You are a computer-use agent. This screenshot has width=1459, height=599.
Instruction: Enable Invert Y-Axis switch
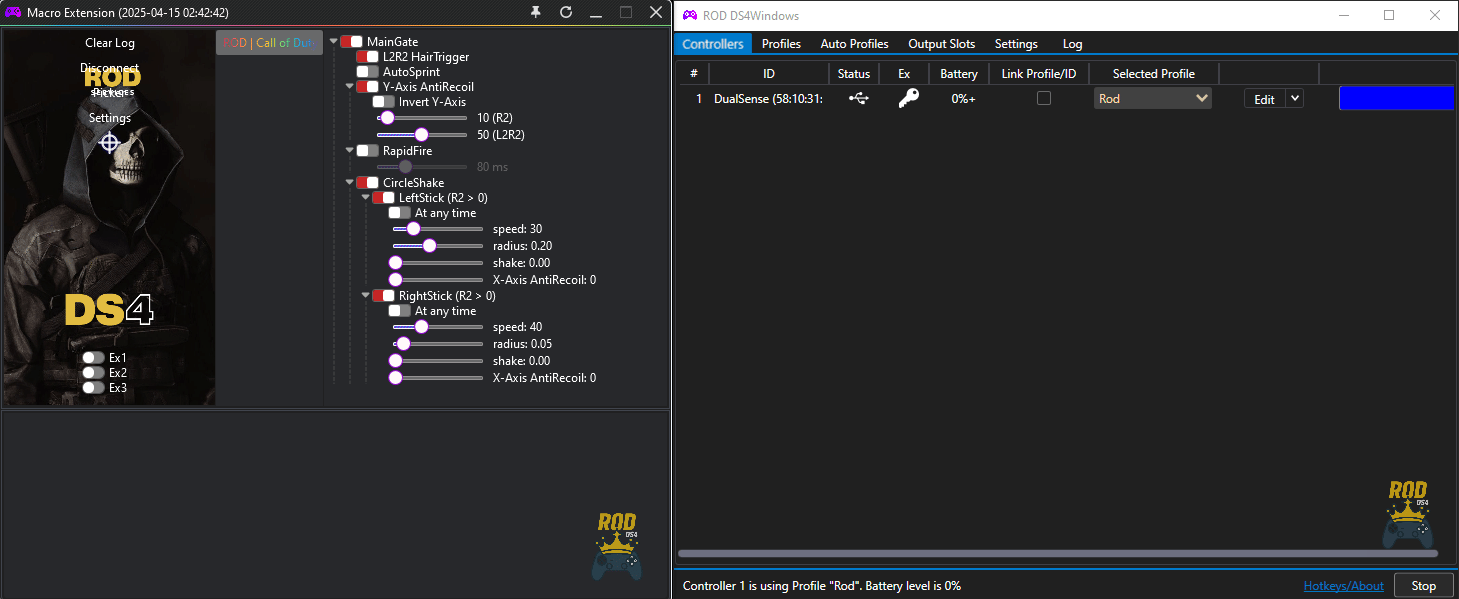(383, 102)
